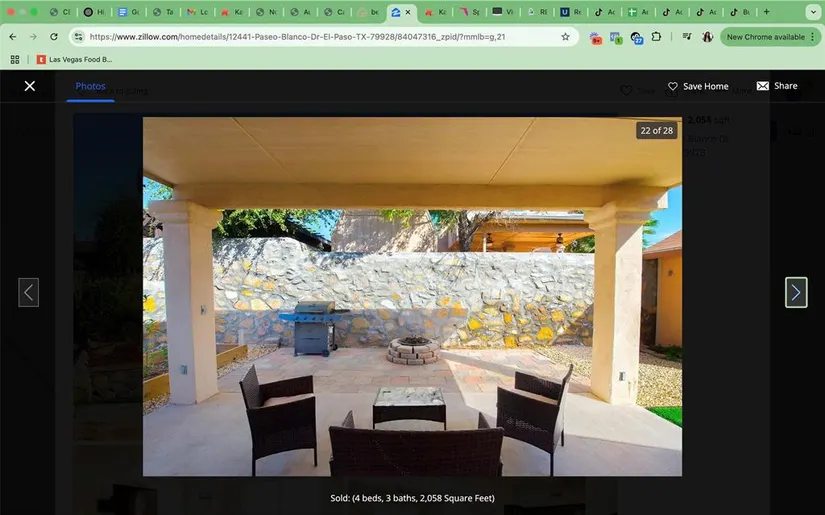Viewport: 825px width, 515px height.
Task: Go to the previous listing photo
Action: click(29, 292)
